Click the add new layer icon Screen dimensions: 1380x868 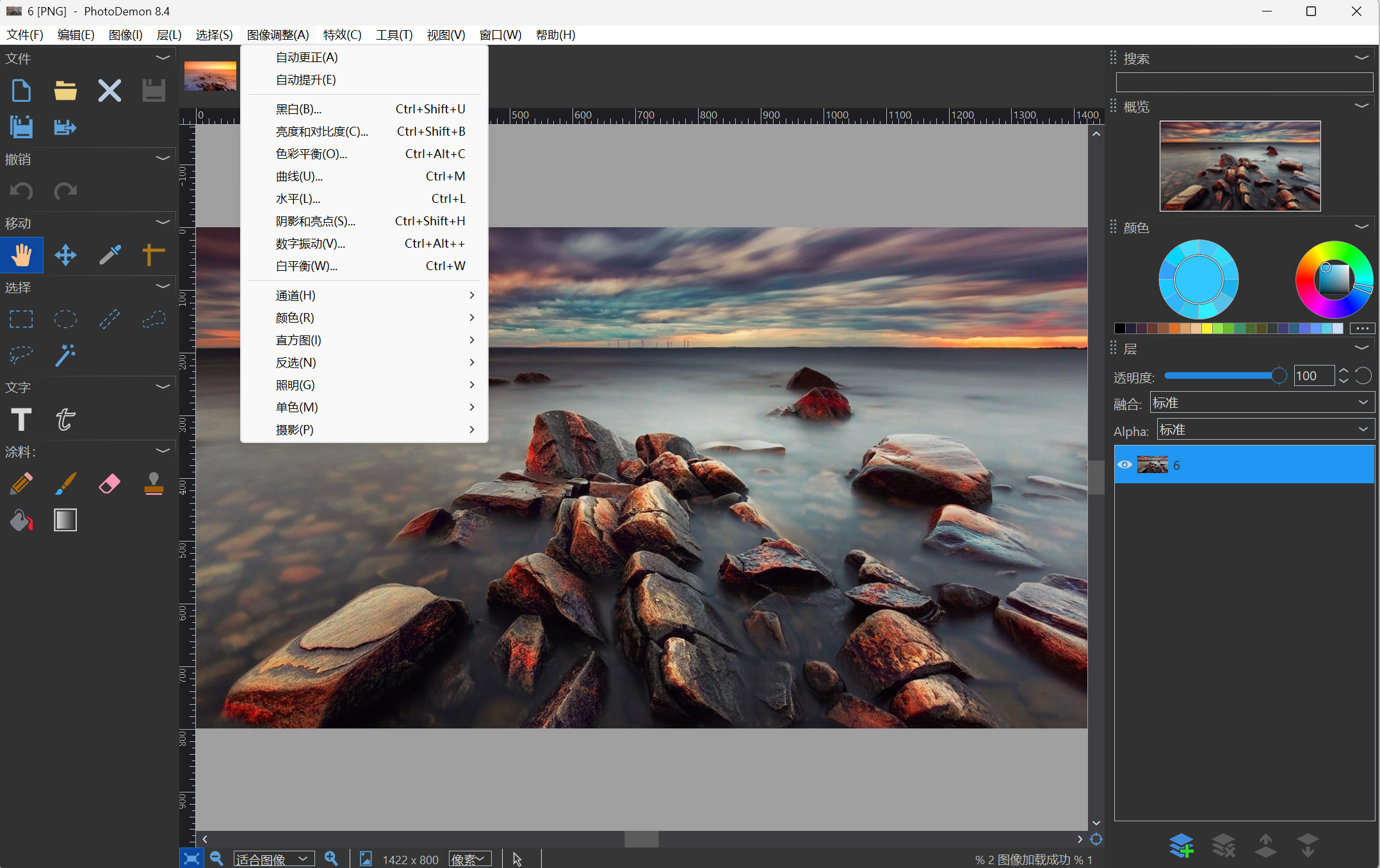[1181, 845]
